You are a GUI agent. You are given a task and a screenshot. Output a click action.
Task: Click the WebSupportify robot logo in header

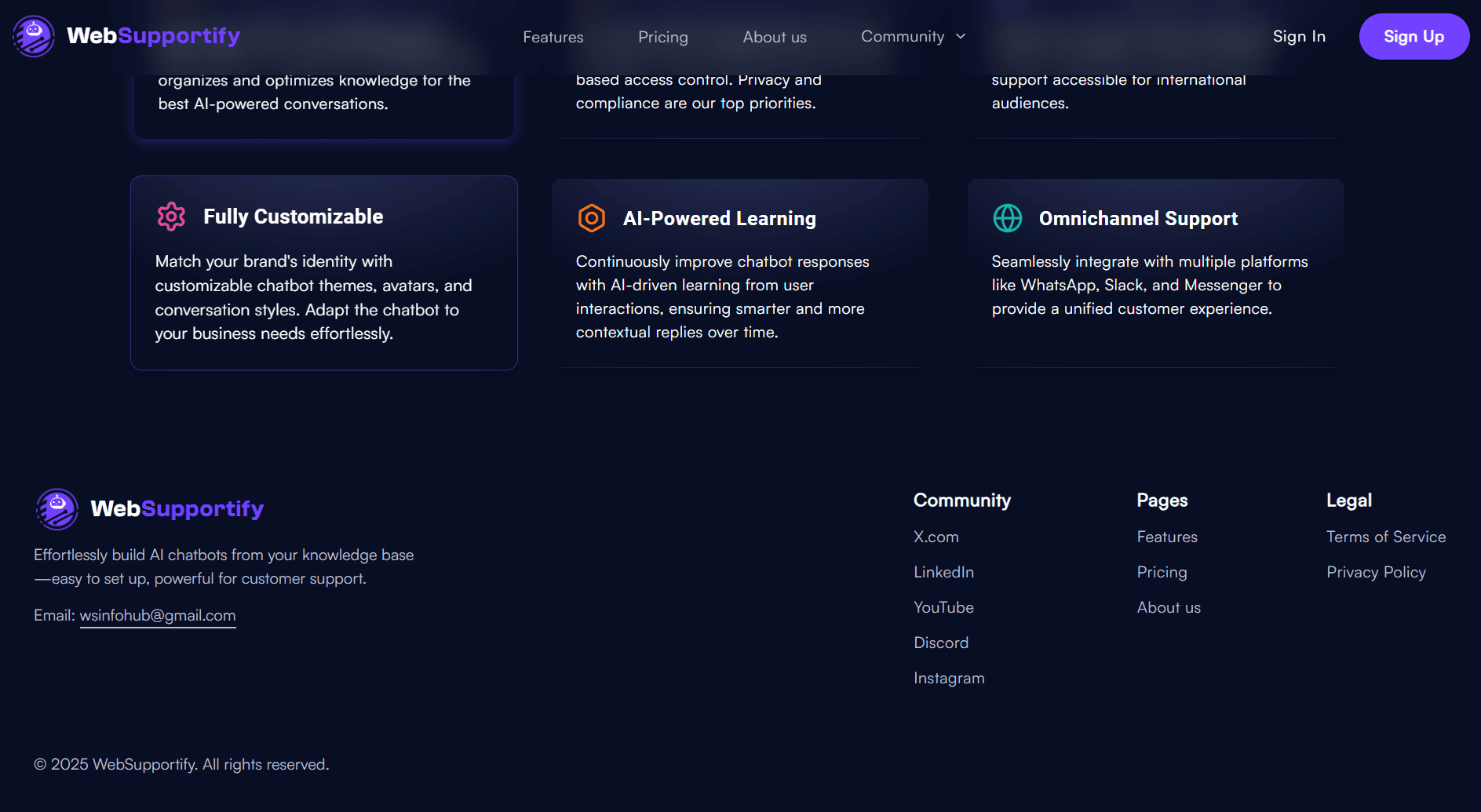(x=33, y=36)
